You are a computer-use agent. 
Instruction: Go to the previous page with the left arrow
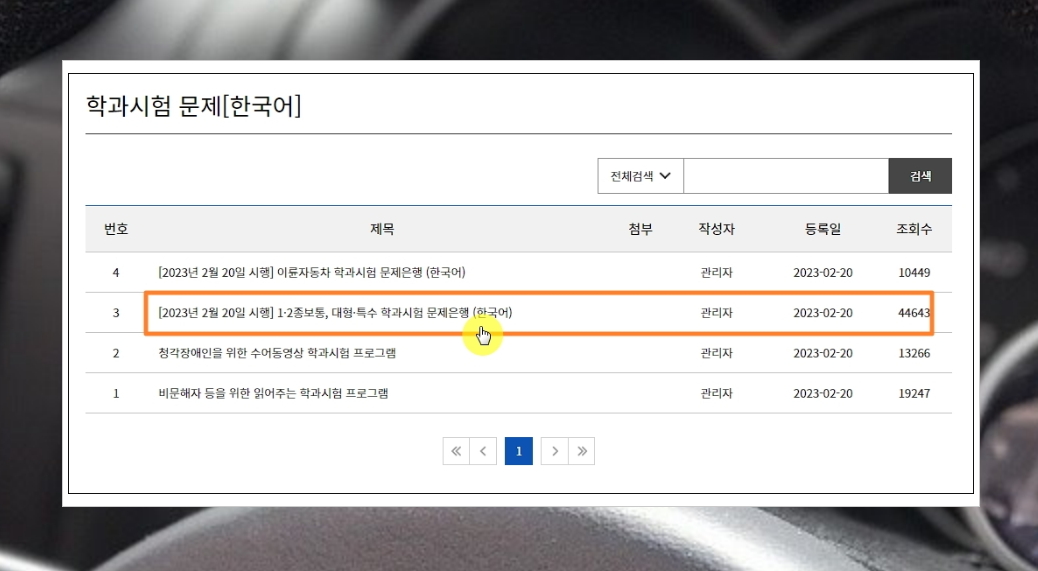[483, 451]
